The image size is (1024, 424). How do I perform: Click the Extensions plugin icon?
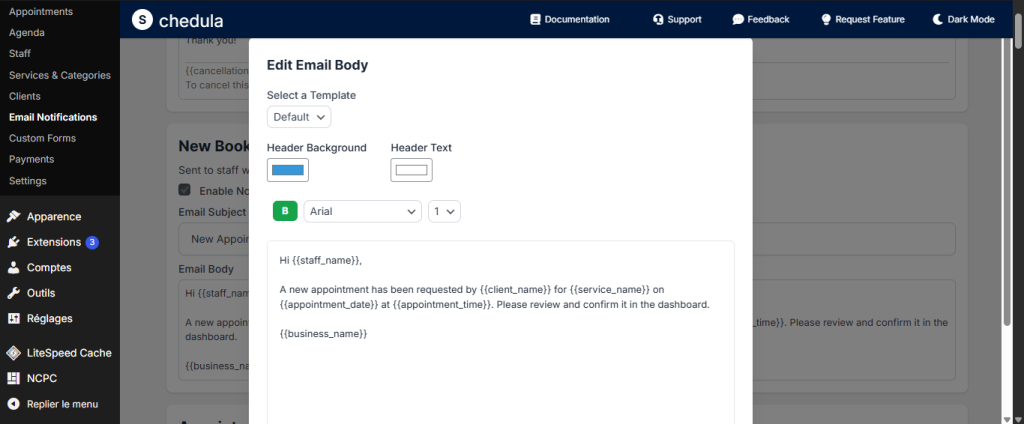[x=13, y=242]
